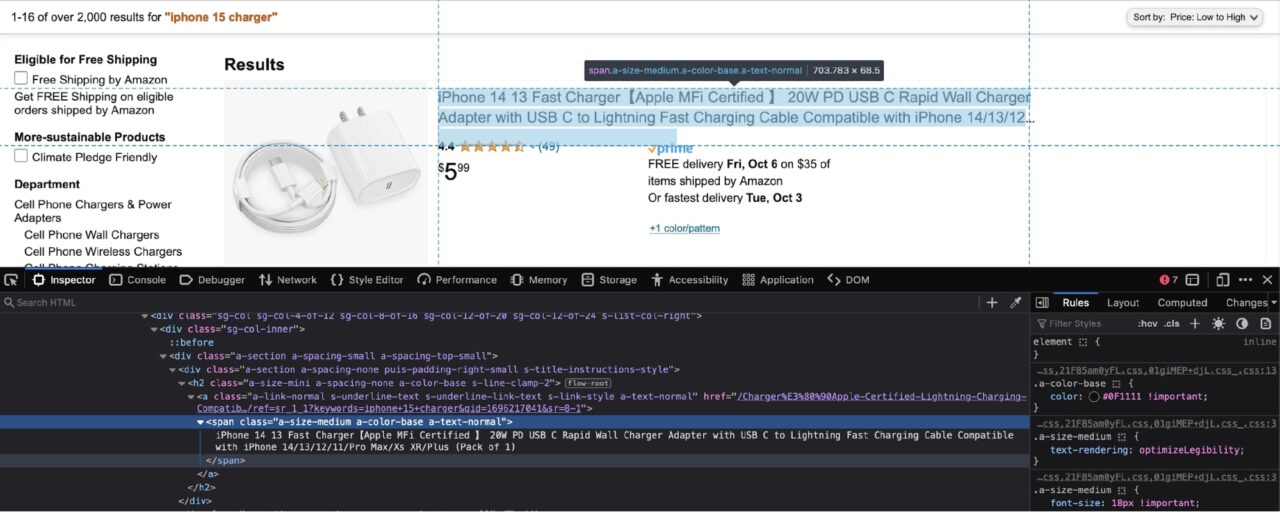Click the print media simulation icon
Viewport: 1280px width, 512px height.
pos(1266,324)
